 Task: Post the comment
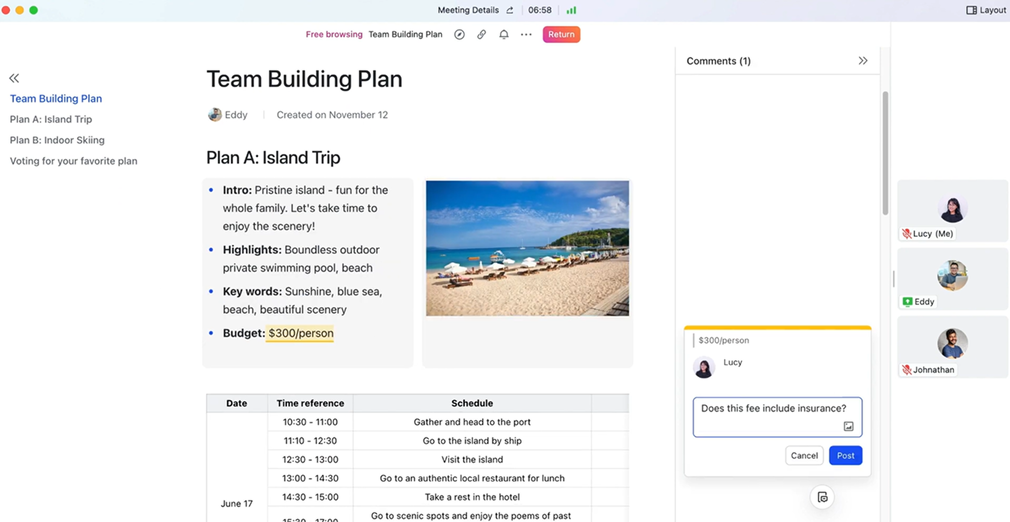coord(845,455)
